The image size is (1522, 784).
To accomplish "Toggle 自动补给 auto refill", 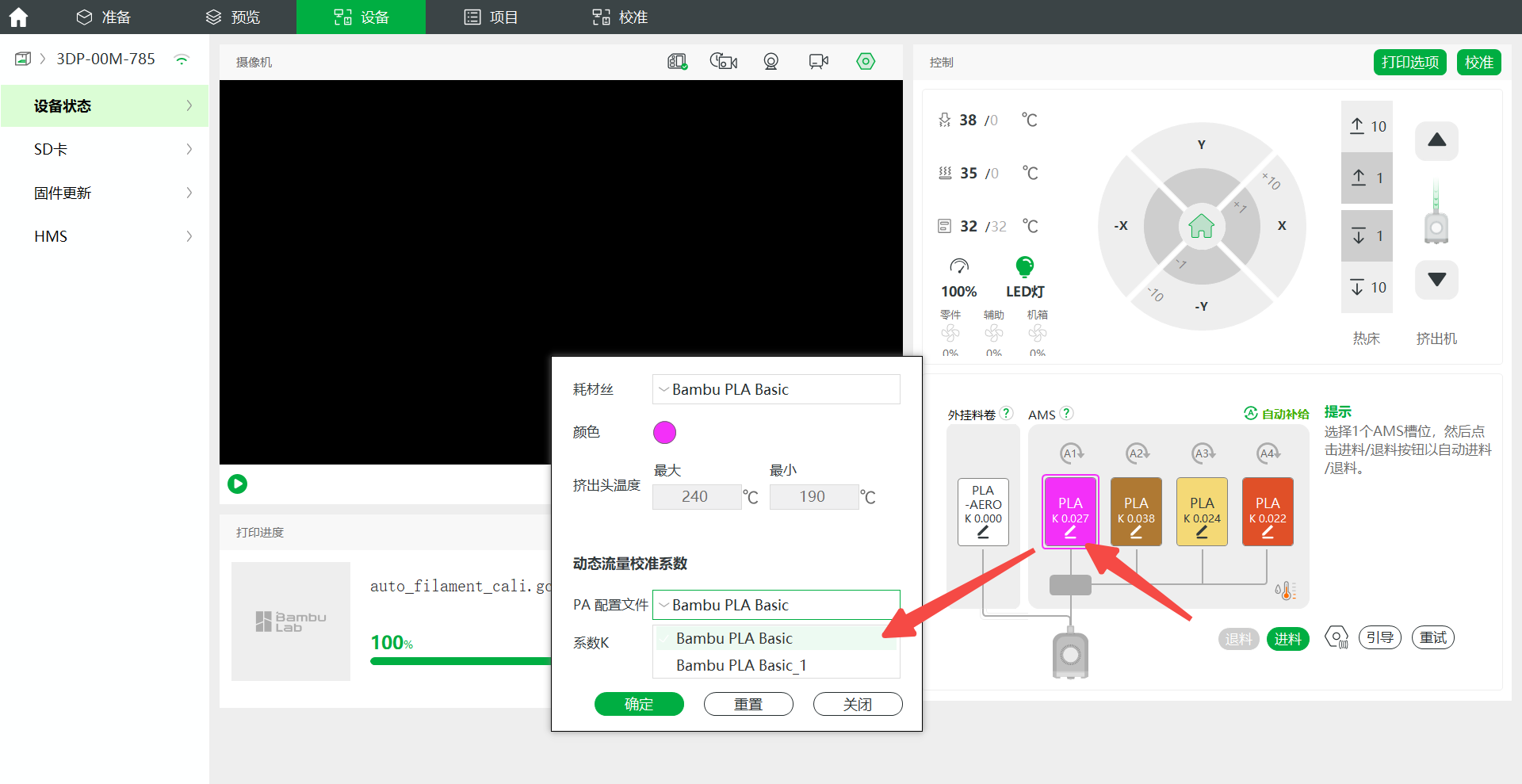I will click(1276, 414).
